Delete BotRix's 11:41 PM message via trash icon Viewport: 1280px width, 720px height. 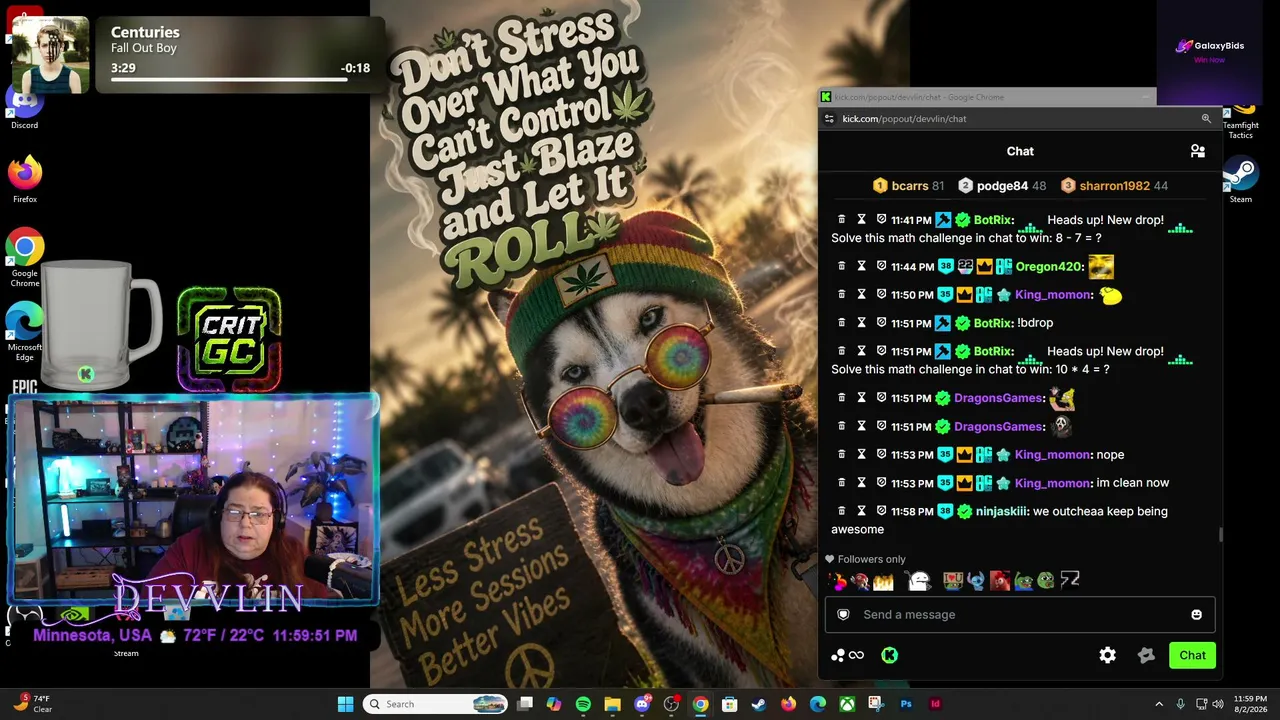click(841, 220)
